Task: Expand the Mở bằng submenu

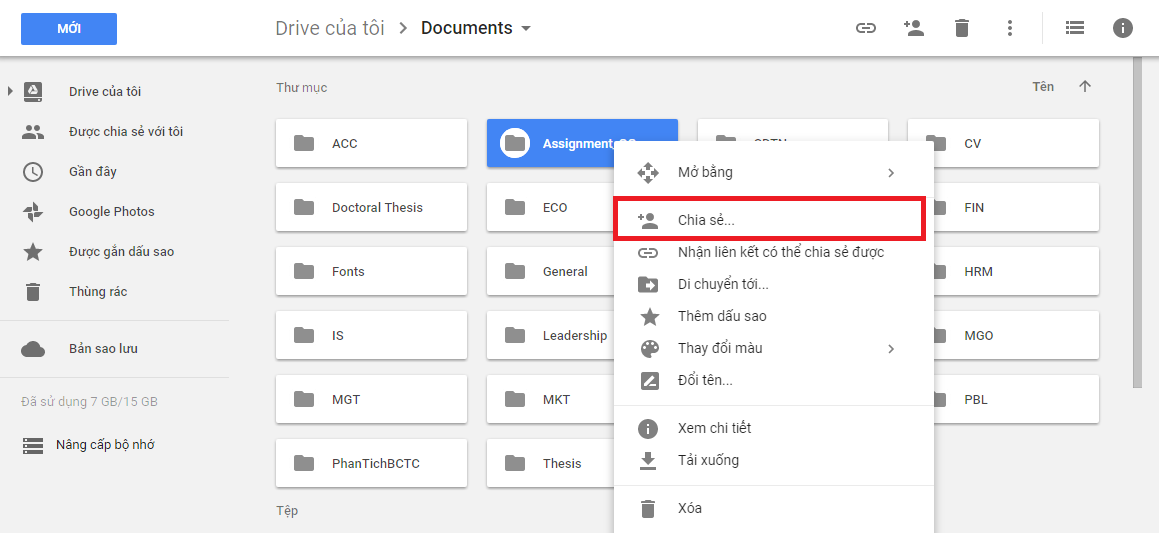Action: pos(890,173)
